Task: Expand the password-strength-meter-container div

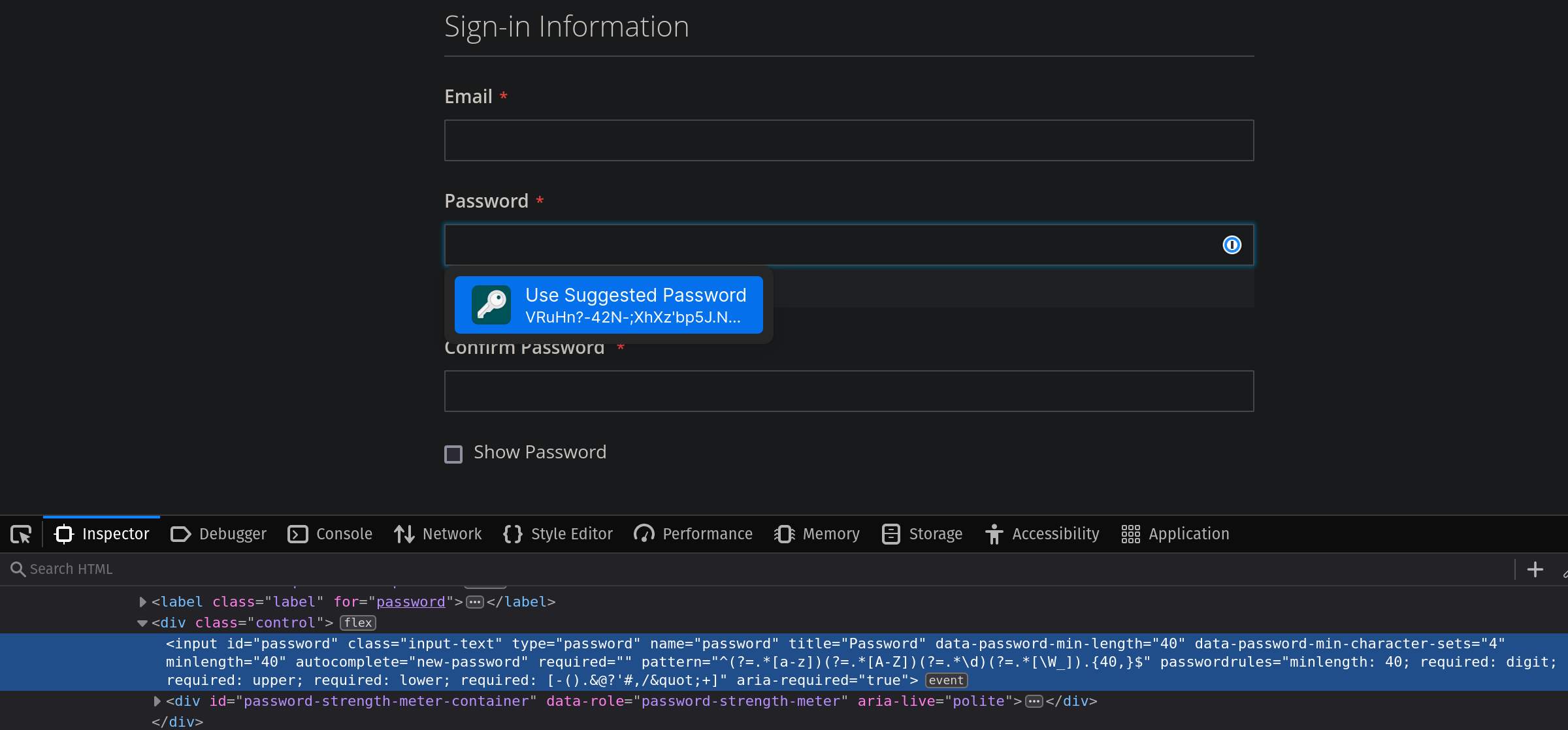Action: click(157, 701)
